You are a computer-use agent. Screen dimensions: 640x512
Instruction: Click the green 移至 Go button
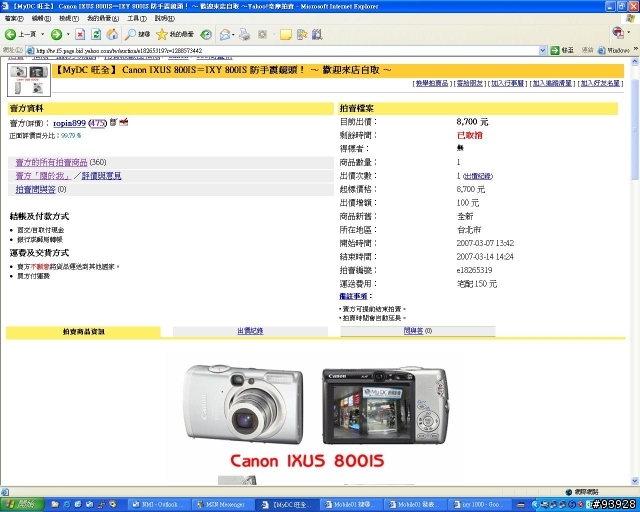pos(562,50)
